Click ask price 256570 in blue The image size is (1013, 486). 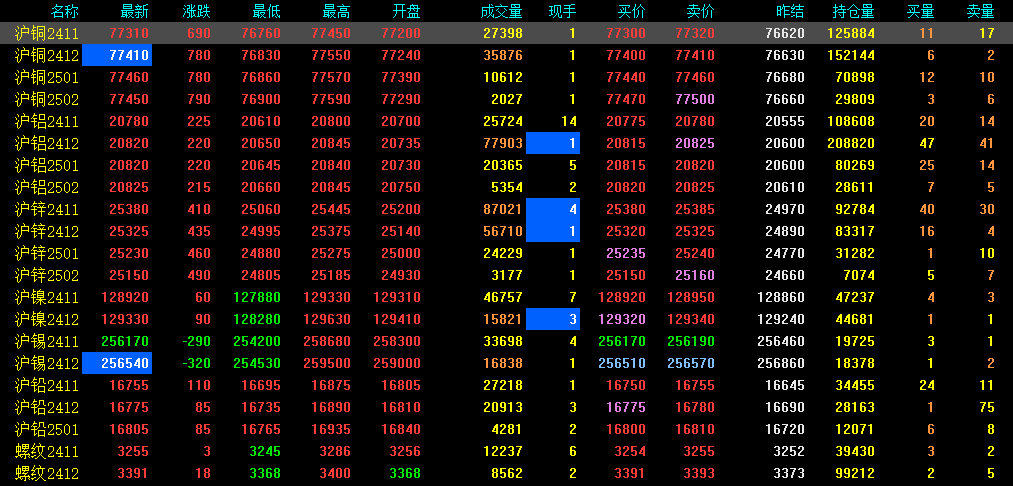tap(691, 364)
